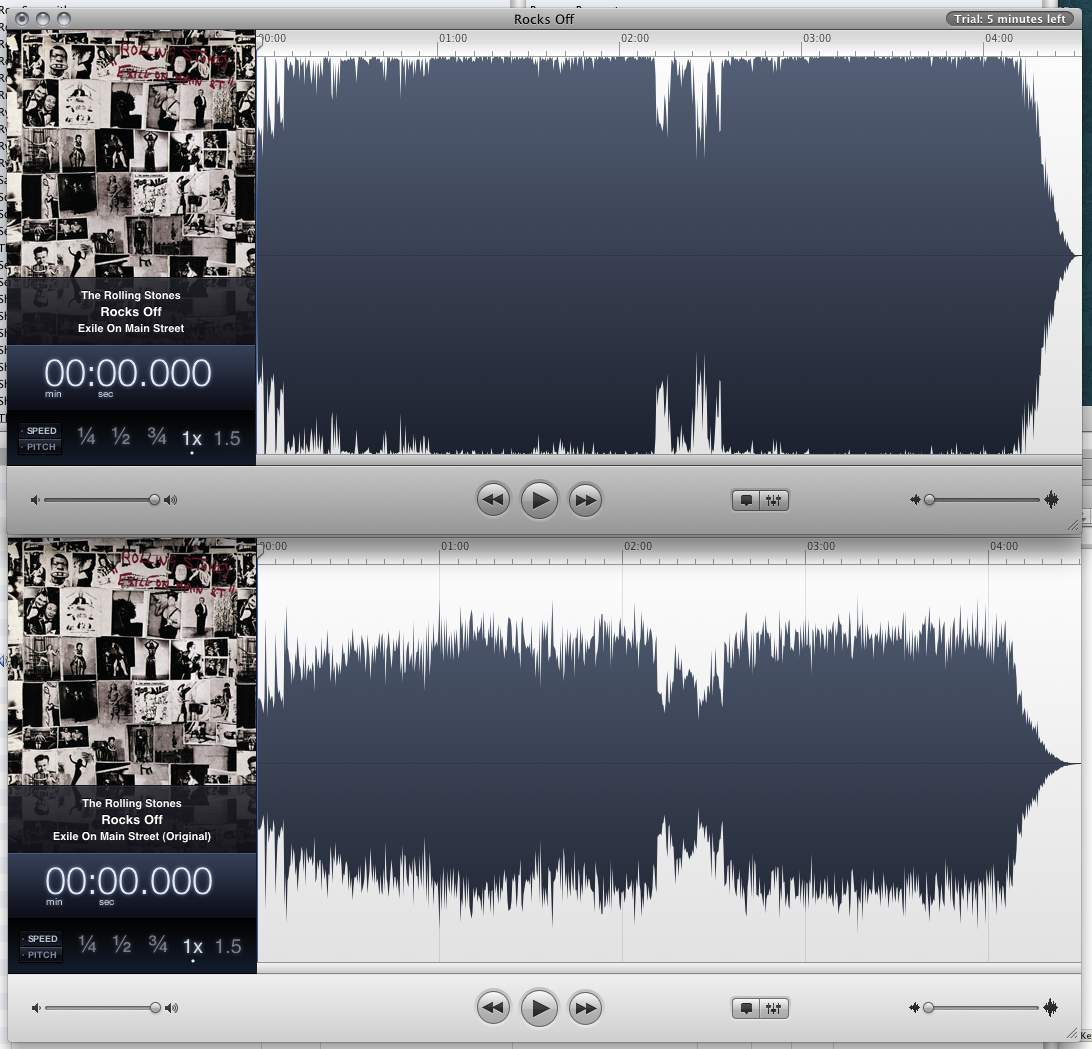1092x1049 pixels.
Task: Toggle PITCH mode in the top window
Action: tap(41, 447)
